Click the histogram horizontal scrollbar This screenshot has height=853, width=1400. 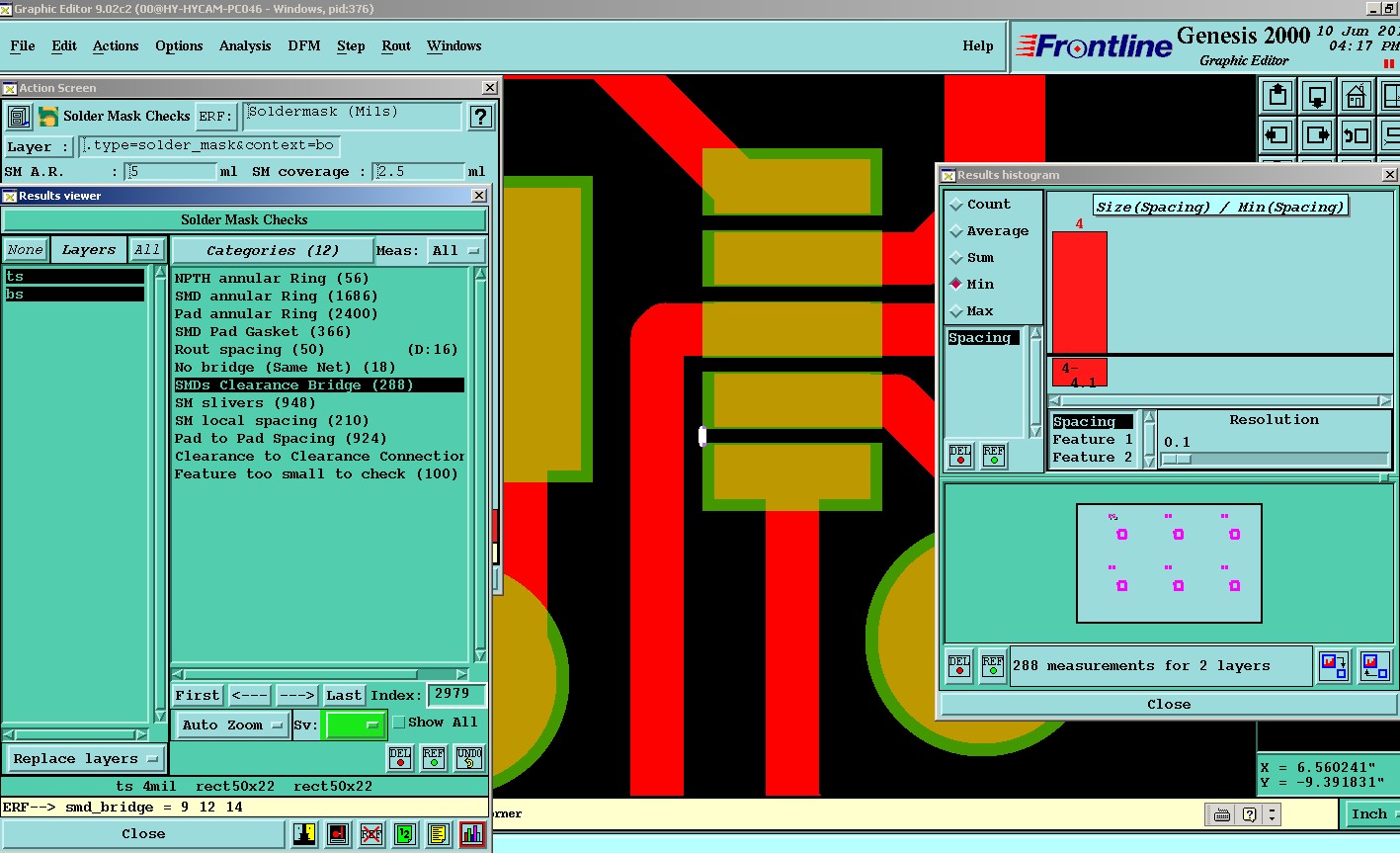click(1221, 401)
